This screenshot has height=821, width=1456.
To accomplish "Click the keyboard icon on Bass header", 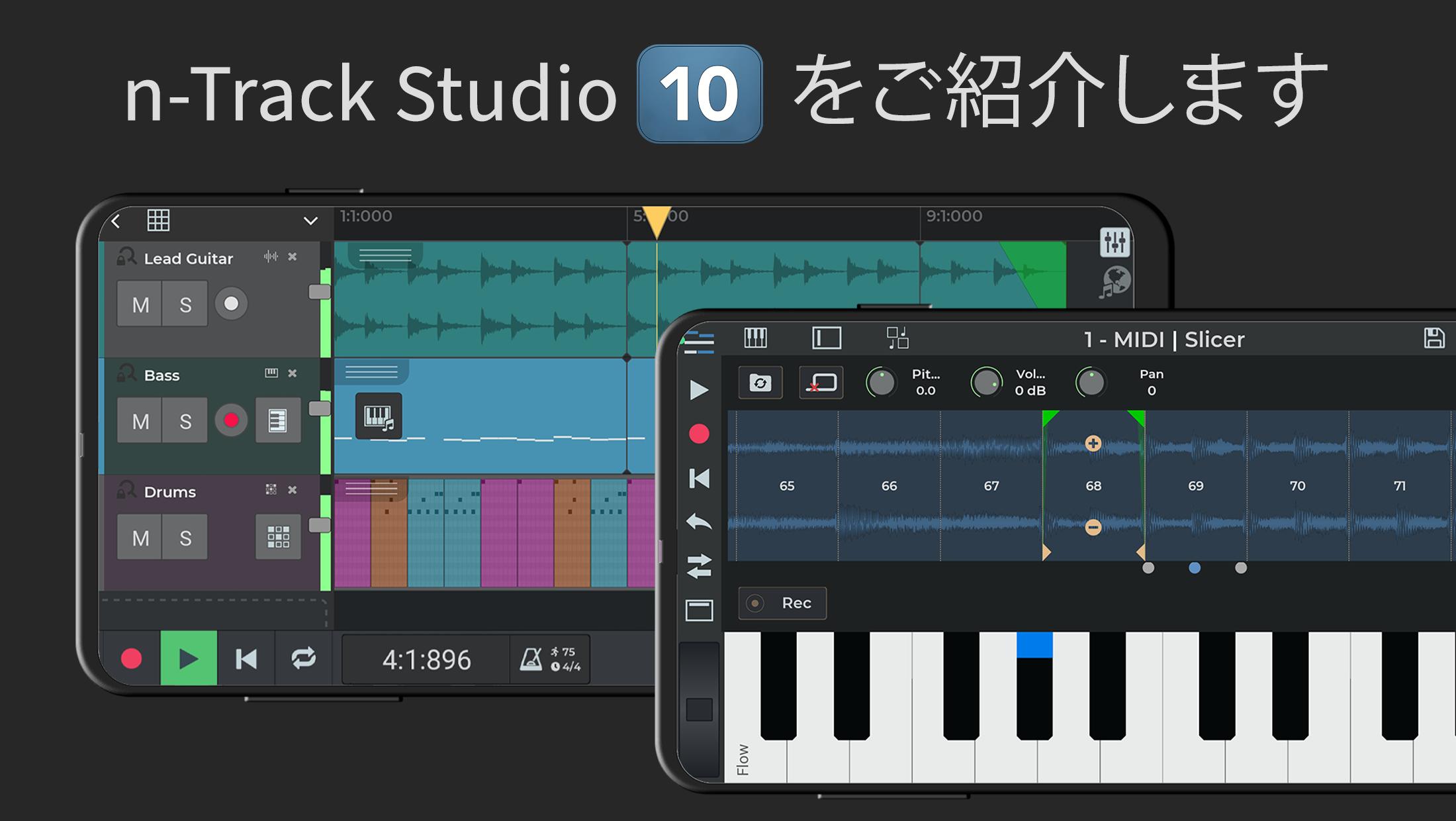I will tap(271, 373).
